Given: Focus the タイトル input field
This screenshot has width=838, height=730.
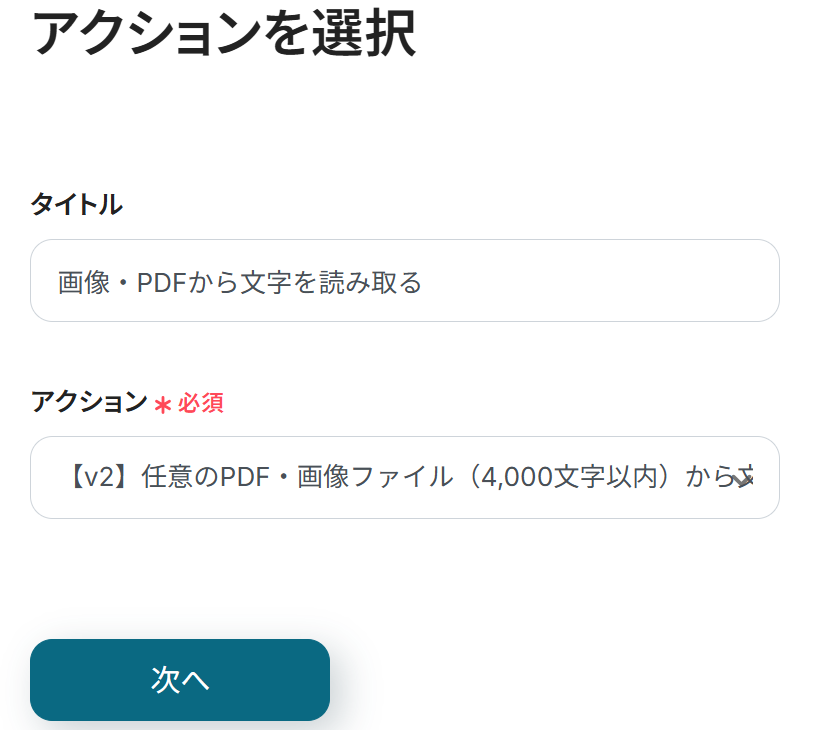Looking at the screenshot, I should 404,281.
